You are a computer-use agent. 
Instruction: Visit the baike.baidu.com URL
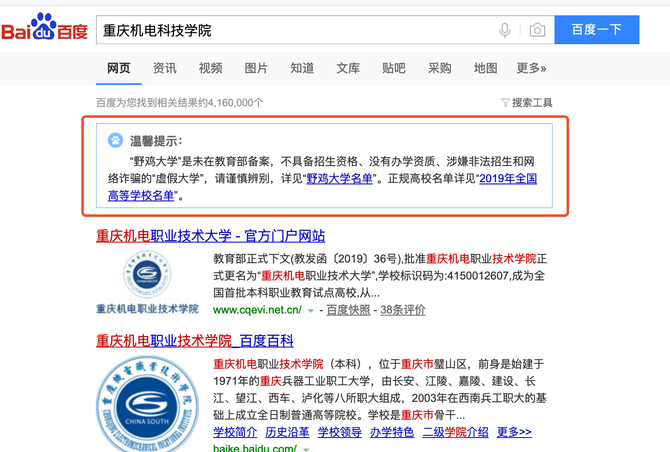tap(255, 448)
